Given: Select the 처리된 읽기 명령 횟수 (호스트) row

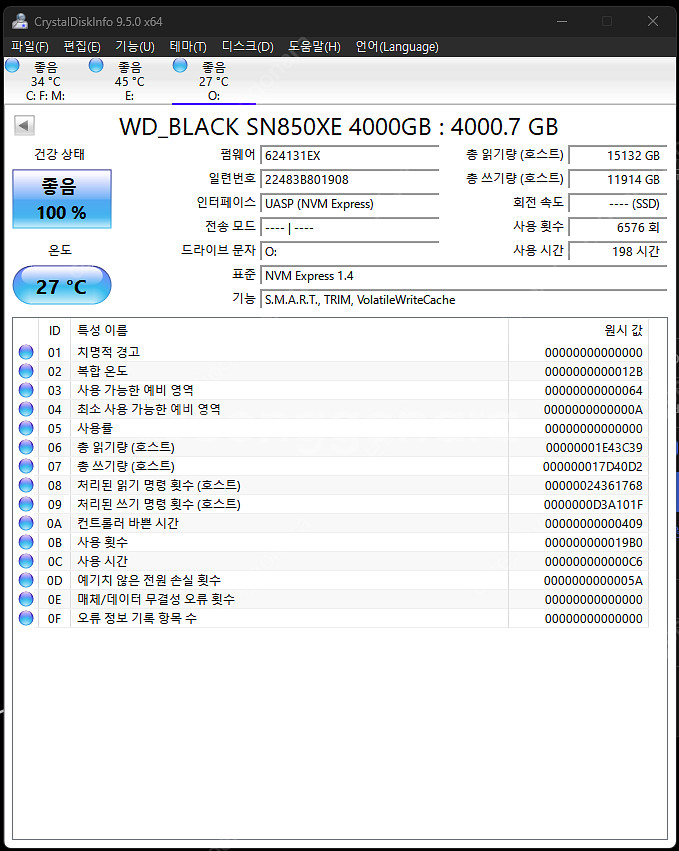Looking at the screenshot, I should (x=331, y=485).
